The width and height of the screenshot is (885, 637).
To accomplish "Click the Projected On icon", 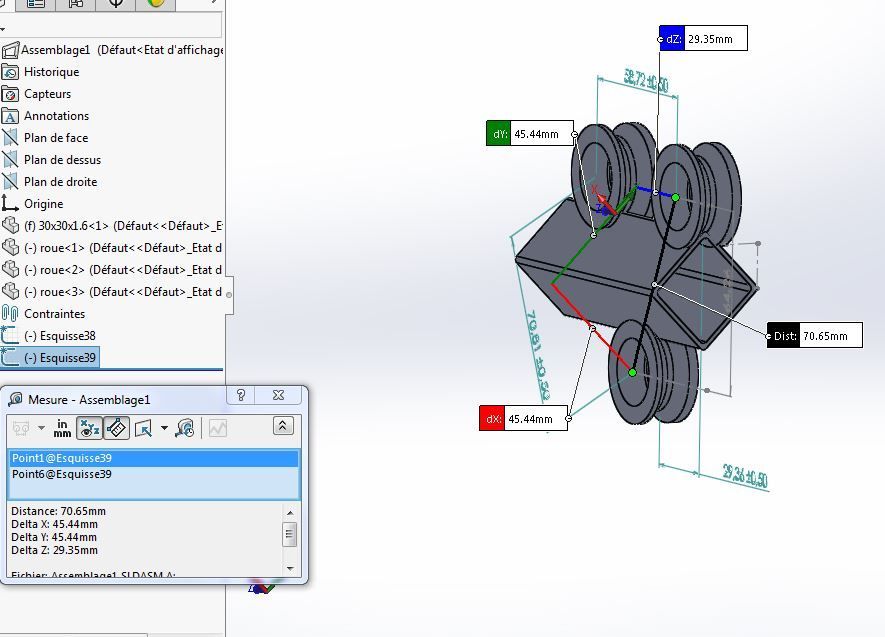I will pos(143,429).
